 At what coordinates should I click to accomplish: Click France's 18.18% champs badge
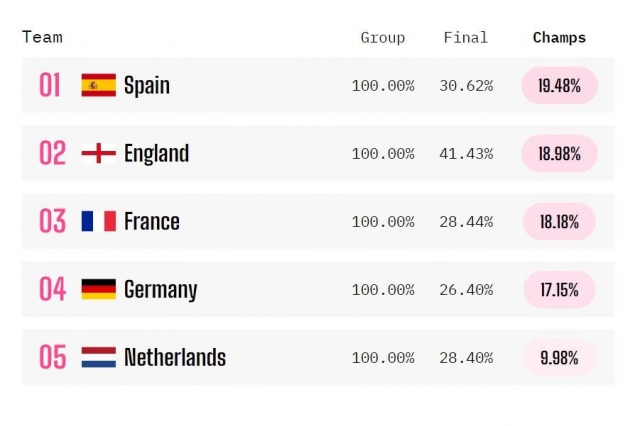[x=559, y=222]
